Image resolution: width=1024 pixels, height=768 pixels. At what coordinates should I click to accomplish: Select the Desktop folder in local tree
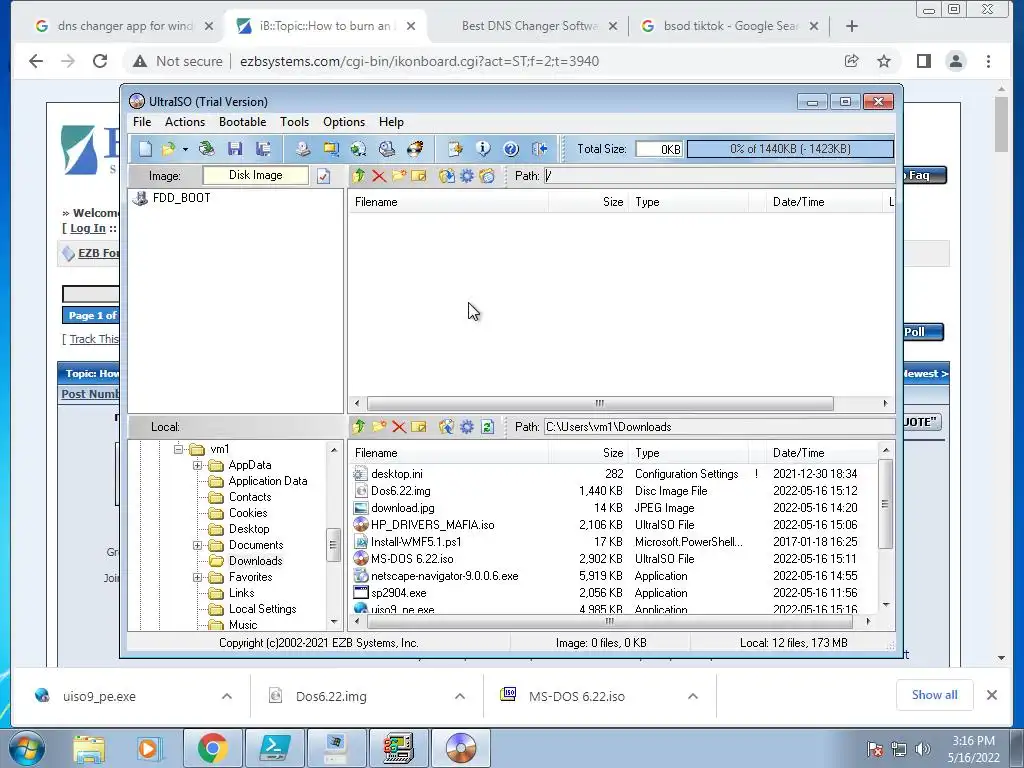click(249, 529)
